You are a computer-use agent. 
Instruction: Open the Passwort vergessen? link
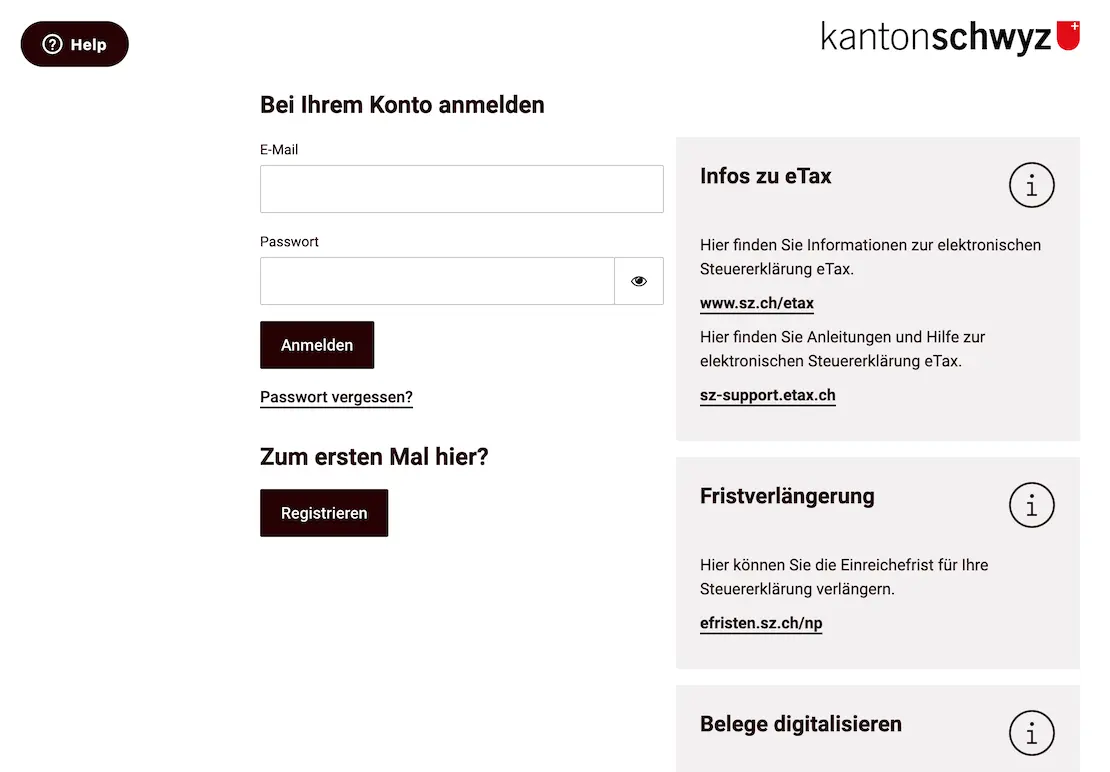pyautogui.click(x=336, y=397)
